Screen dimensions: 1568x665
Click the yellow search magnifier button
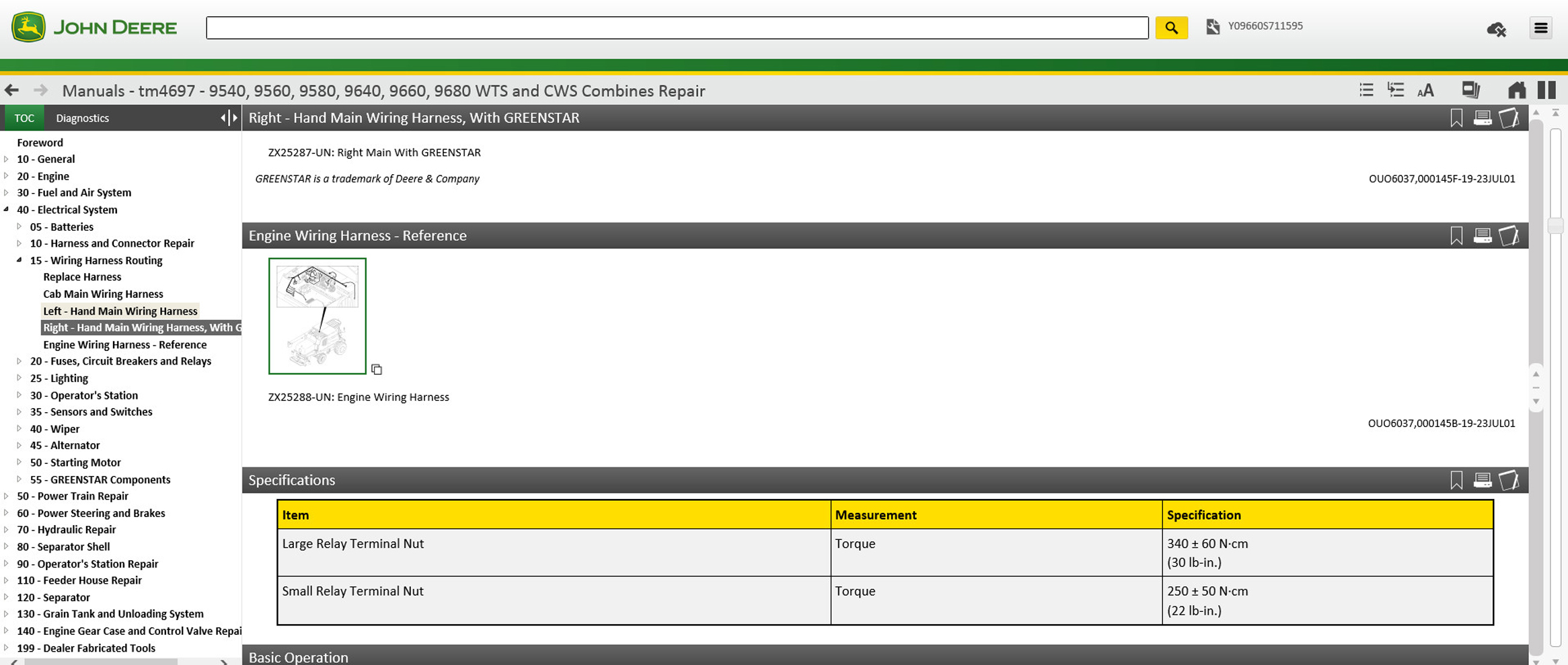1171,28
